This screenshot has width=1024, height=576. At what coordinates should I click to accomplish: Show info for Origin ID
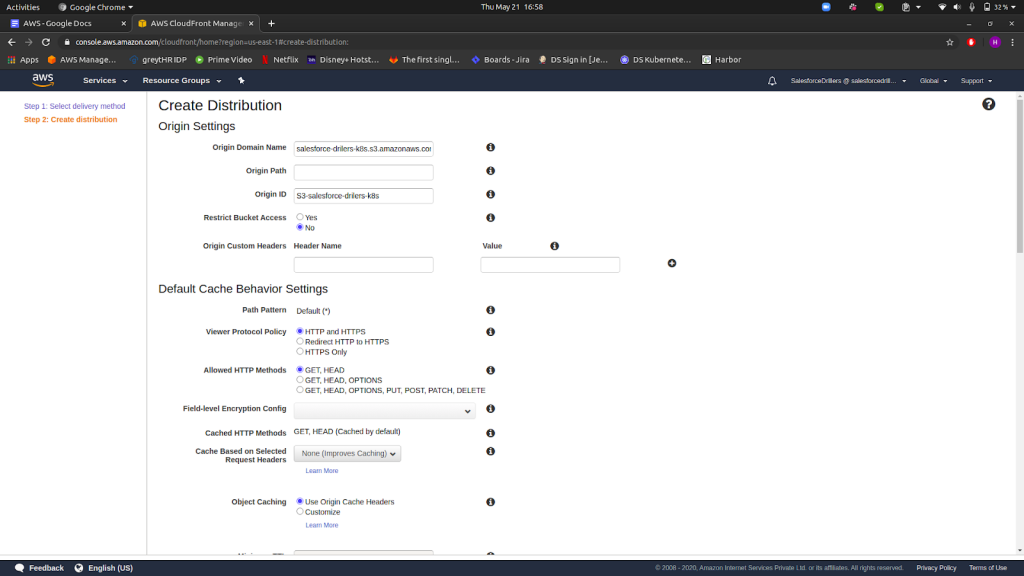pyautogui.click(x=490, y=195)
